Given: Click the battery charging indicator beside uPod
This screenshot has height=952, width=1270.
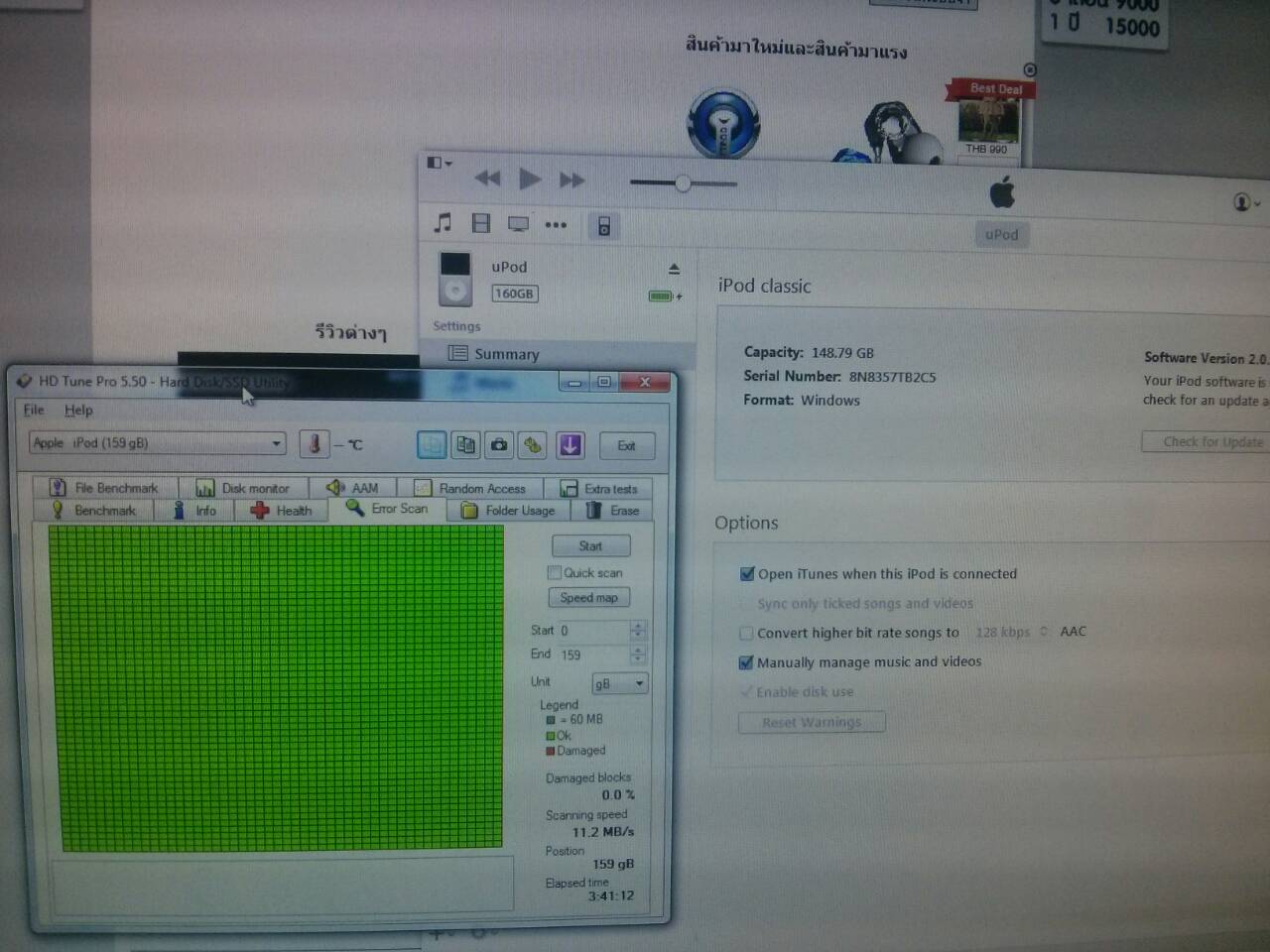Looking at the screenshot, I should pos(665,296).
